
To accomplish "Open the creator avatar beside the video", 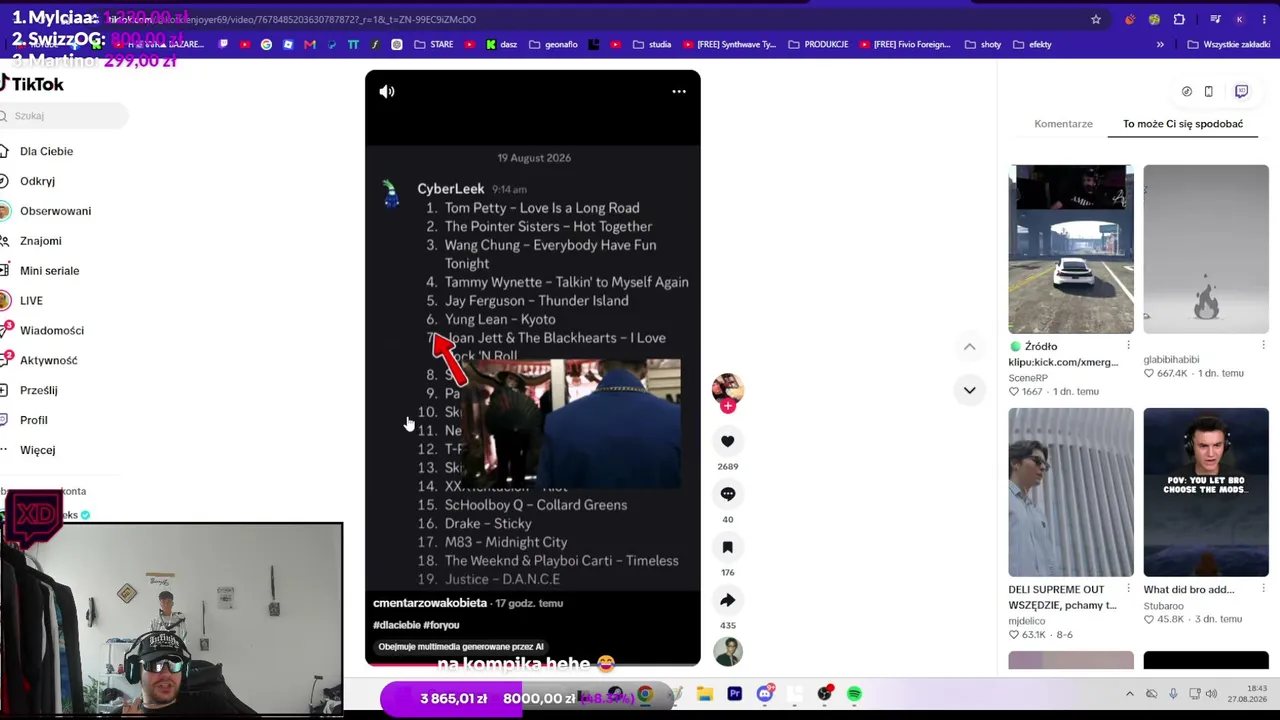I will pos(727,388).
